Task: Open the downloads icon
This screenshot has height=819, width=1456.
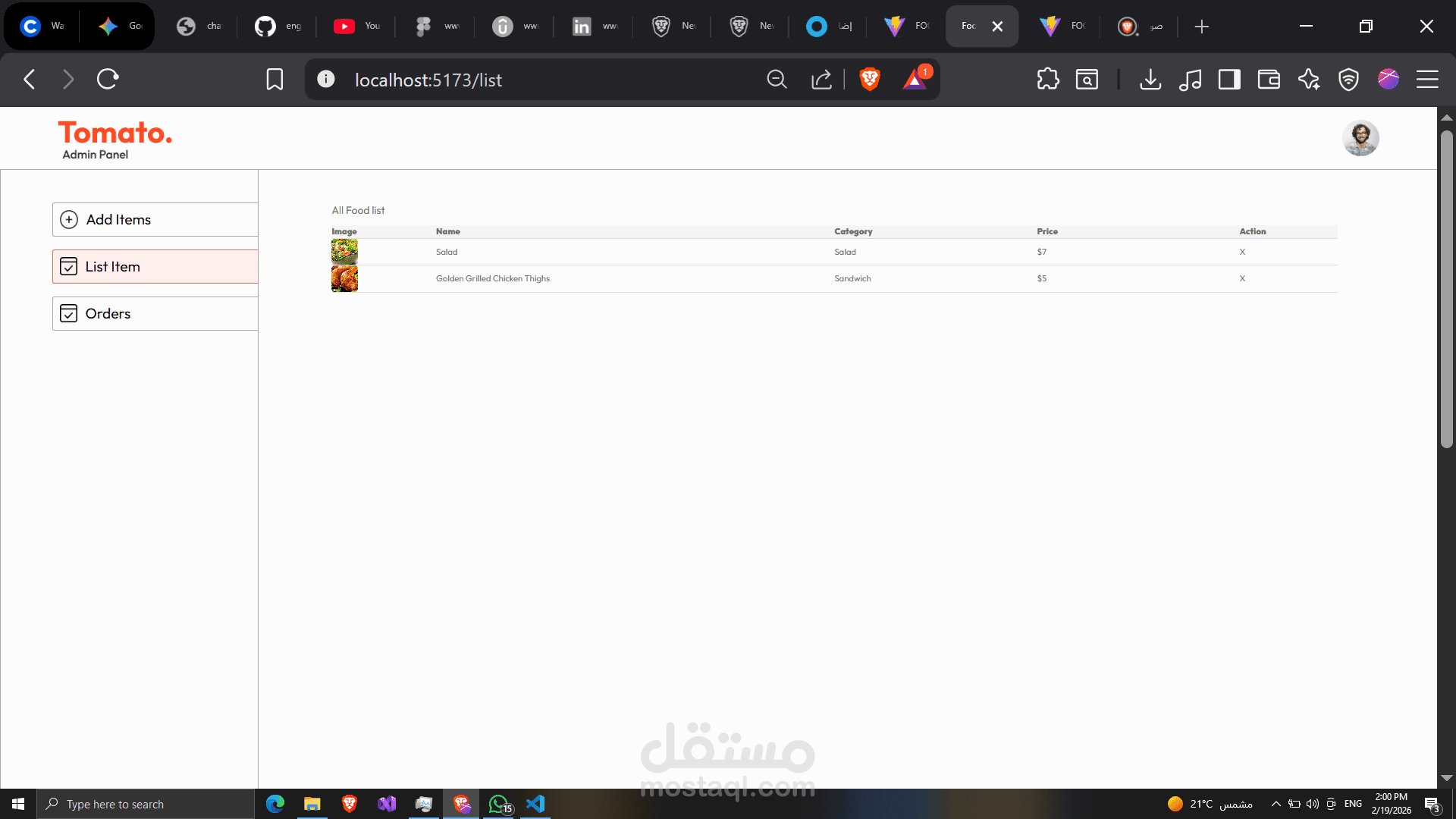Action: (x=1150, y=80)
